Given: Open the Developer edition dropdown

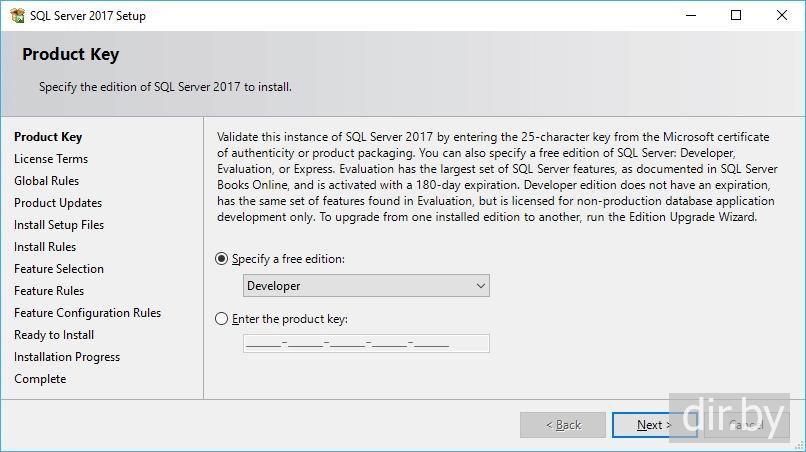Looking at the screenshot, I should point(366,286).
